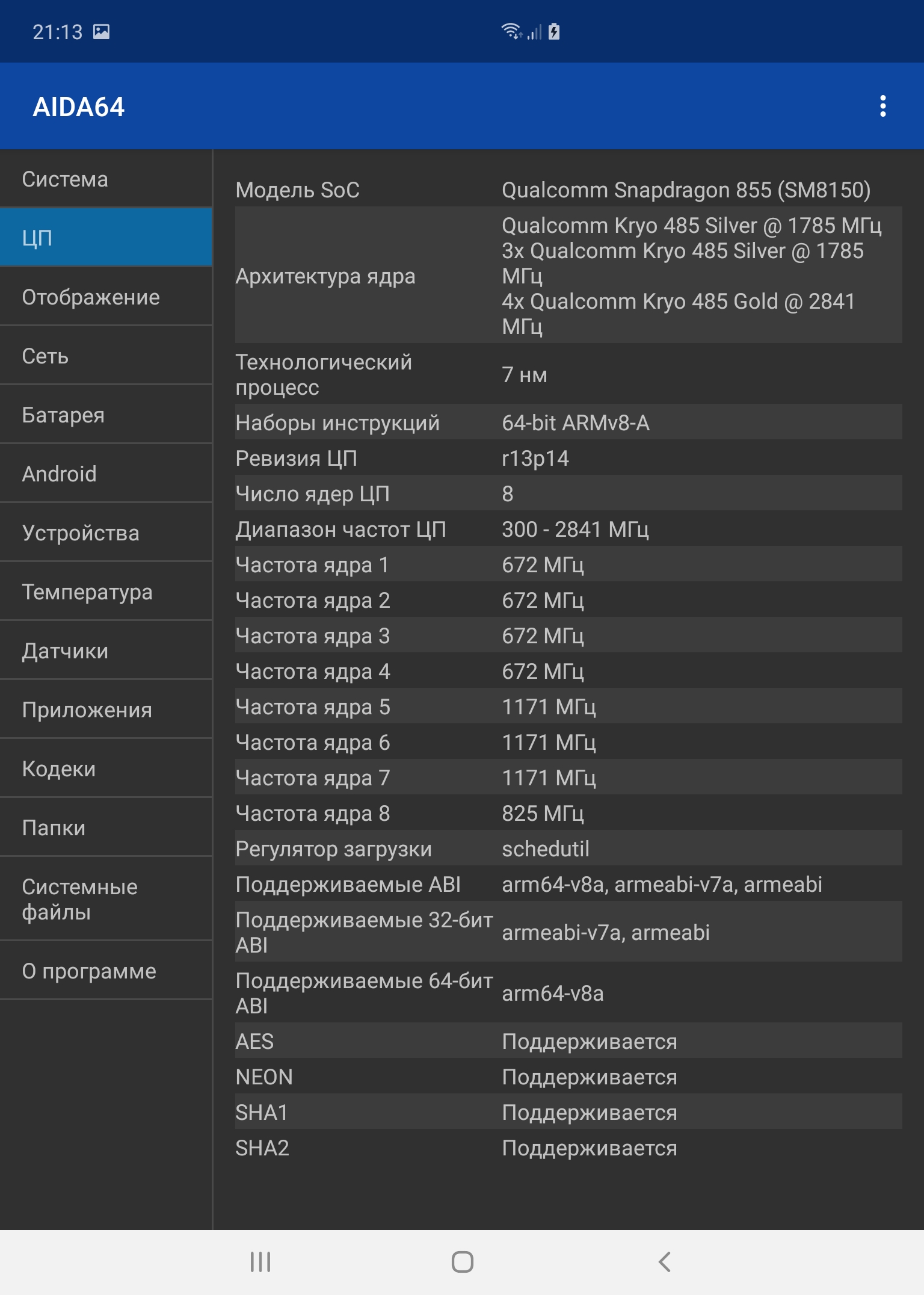Select the Частота ядра 5 row
The width and height of the screenshot is (924, 1295).
tap(568, 706)
